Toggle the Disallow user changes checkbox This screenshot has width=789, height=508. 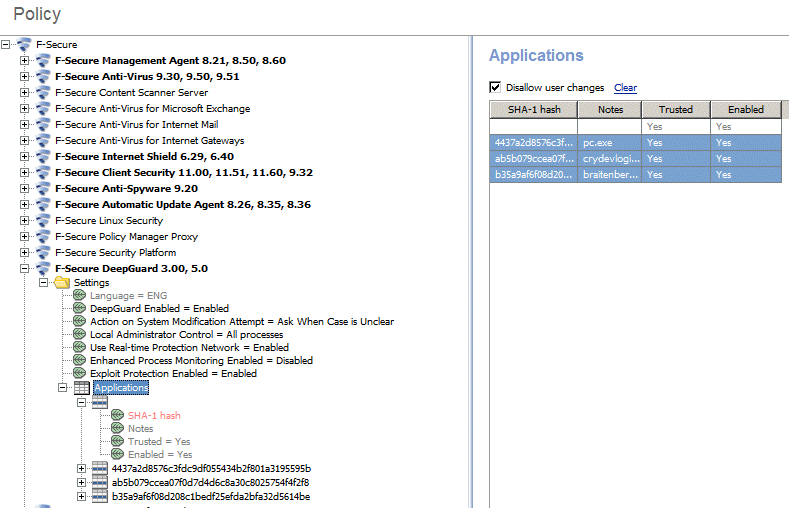tap(495, 88)
